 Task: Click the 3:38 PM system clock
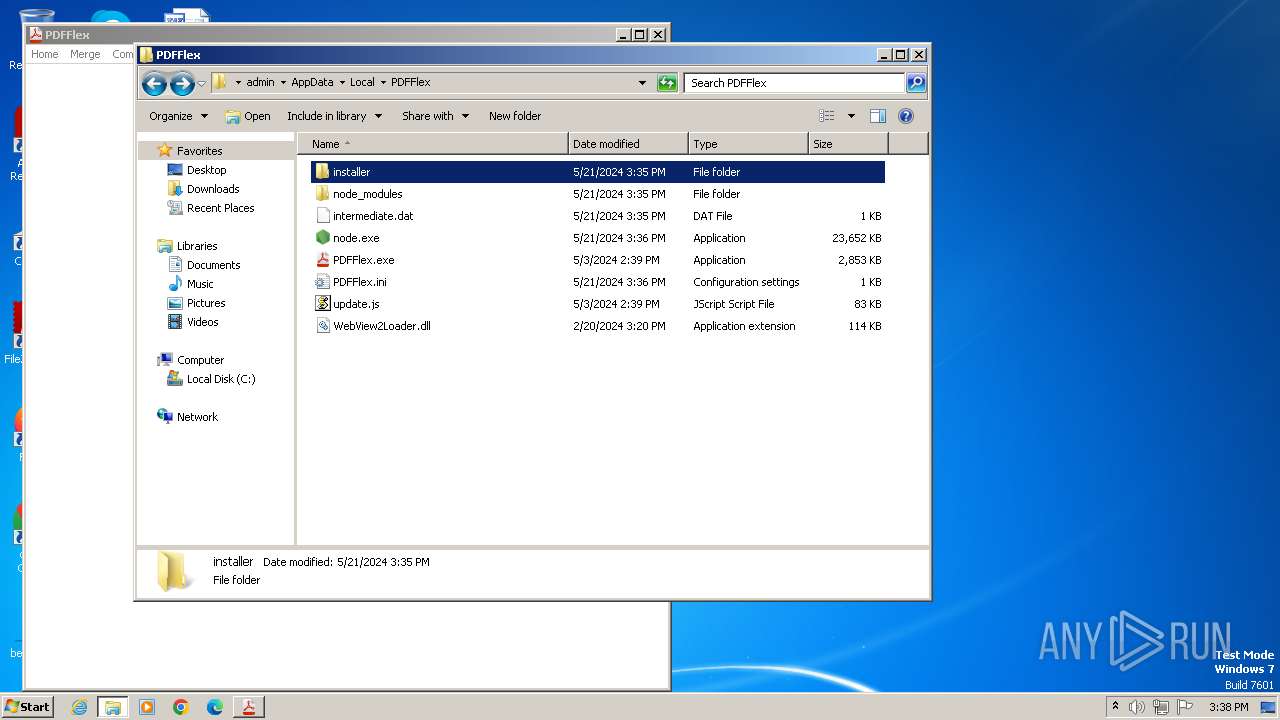[1228, 707]
